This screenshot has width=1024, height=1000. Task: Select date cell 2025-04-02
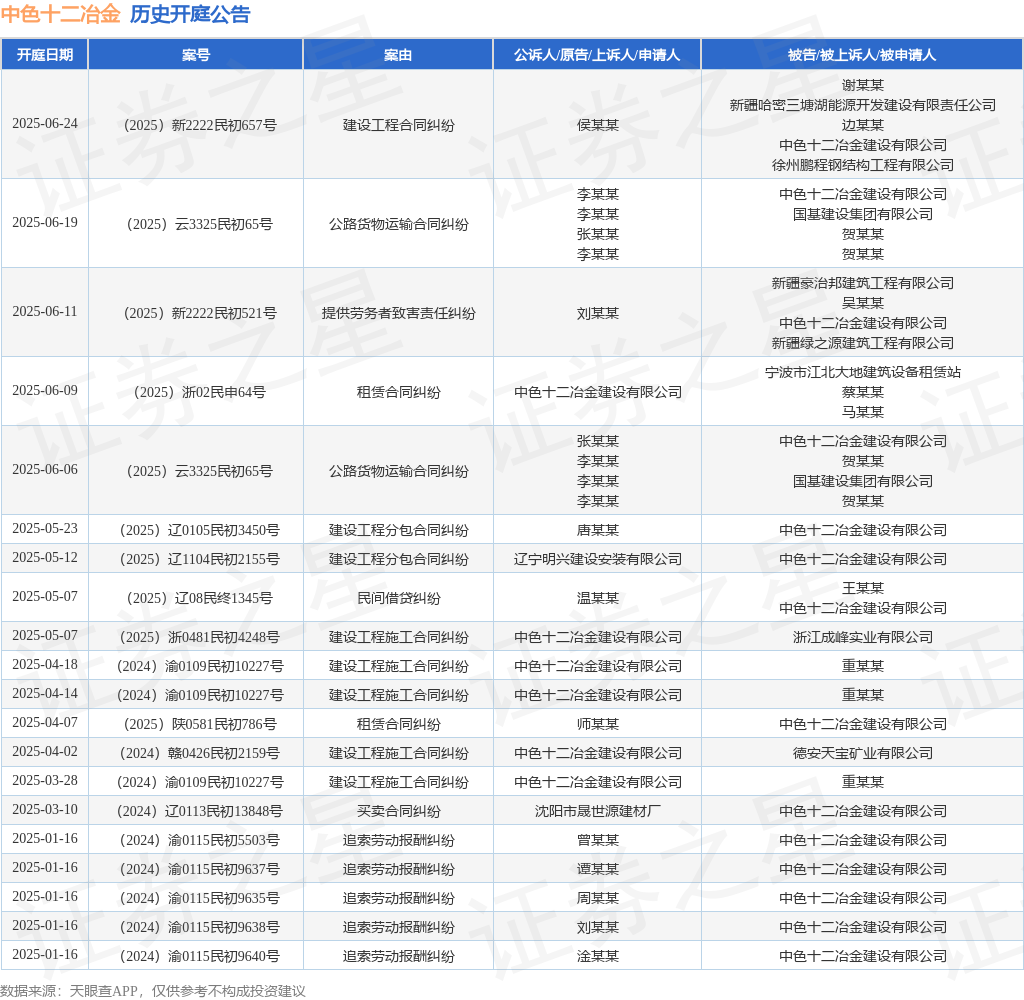(45, 752)
